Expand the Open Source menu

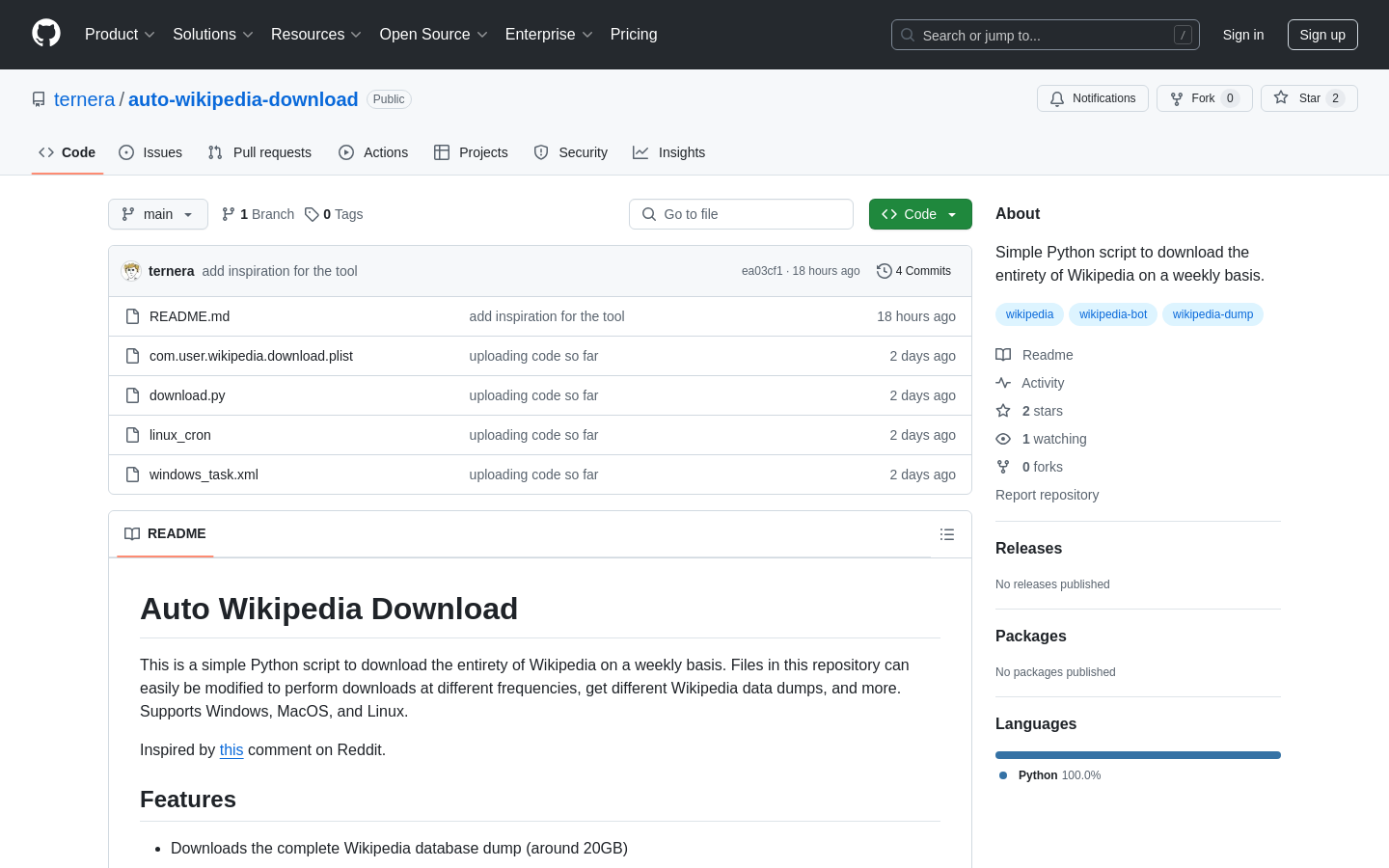(434, 35)
